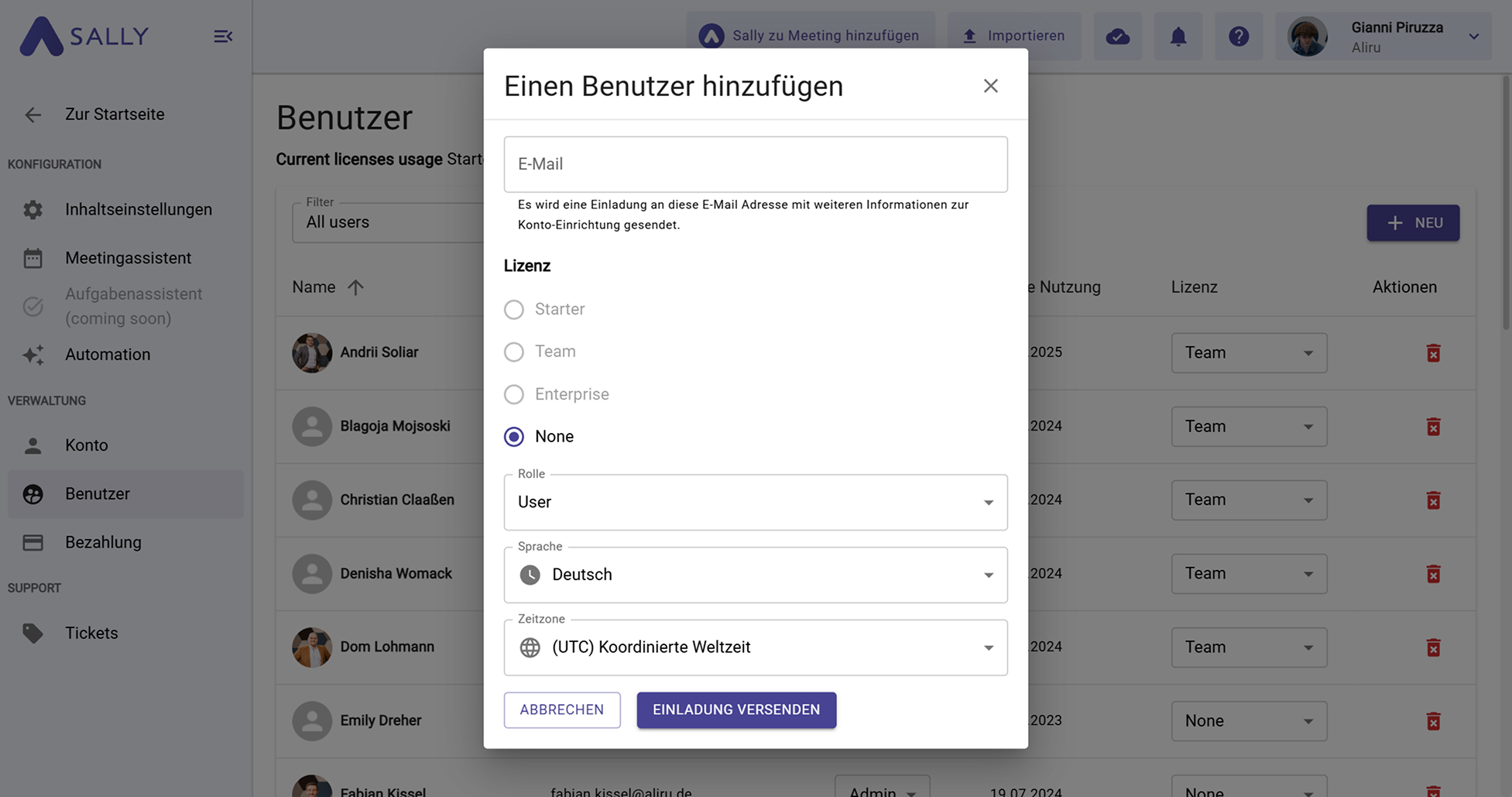Open the Konto person icon
This screenshot has width=1512, height=797.
click(33, 445)
